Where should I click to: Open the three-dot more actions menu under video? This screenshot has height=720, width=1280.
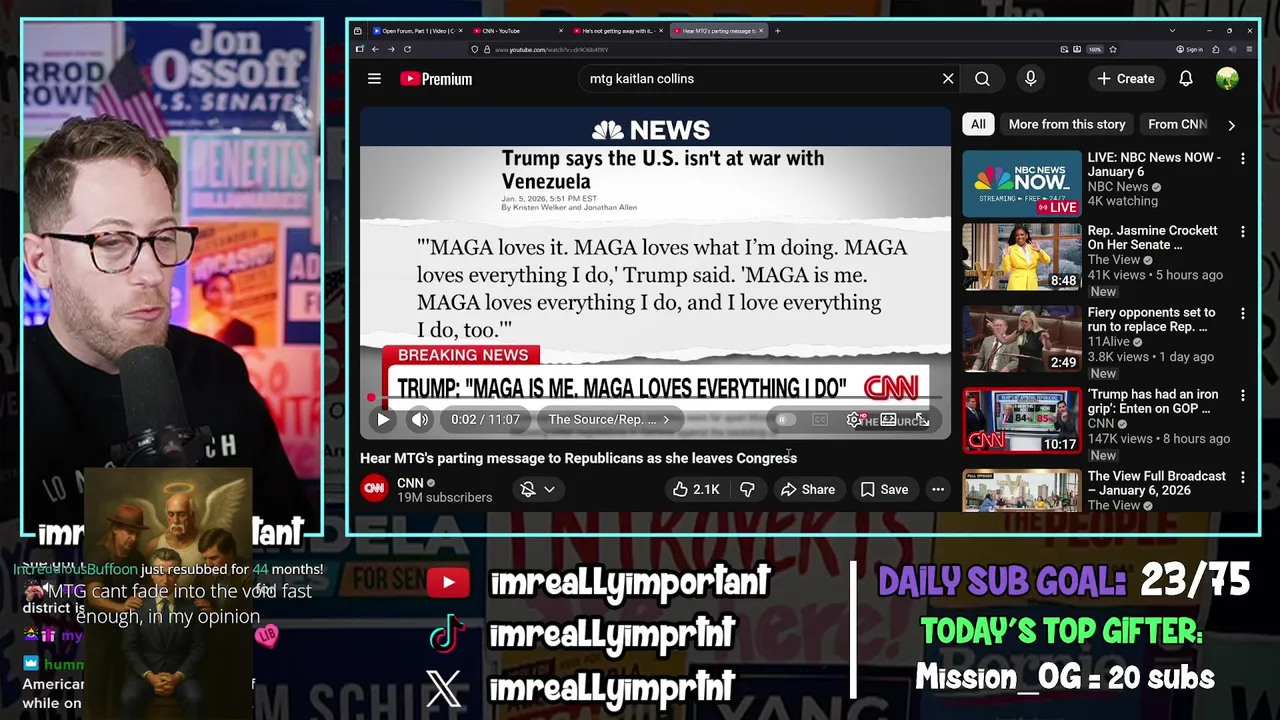tap(938, 489)
